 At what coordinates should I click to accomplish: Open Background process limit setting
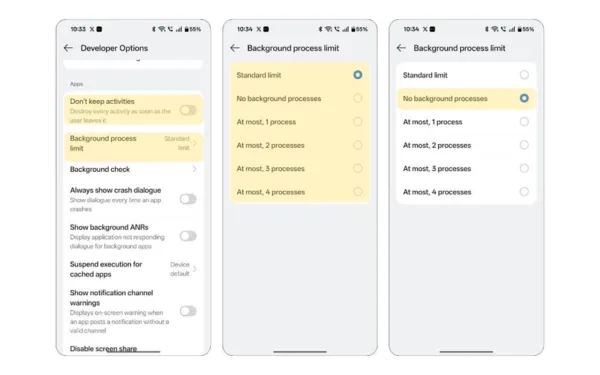click(x=133, y=143)
